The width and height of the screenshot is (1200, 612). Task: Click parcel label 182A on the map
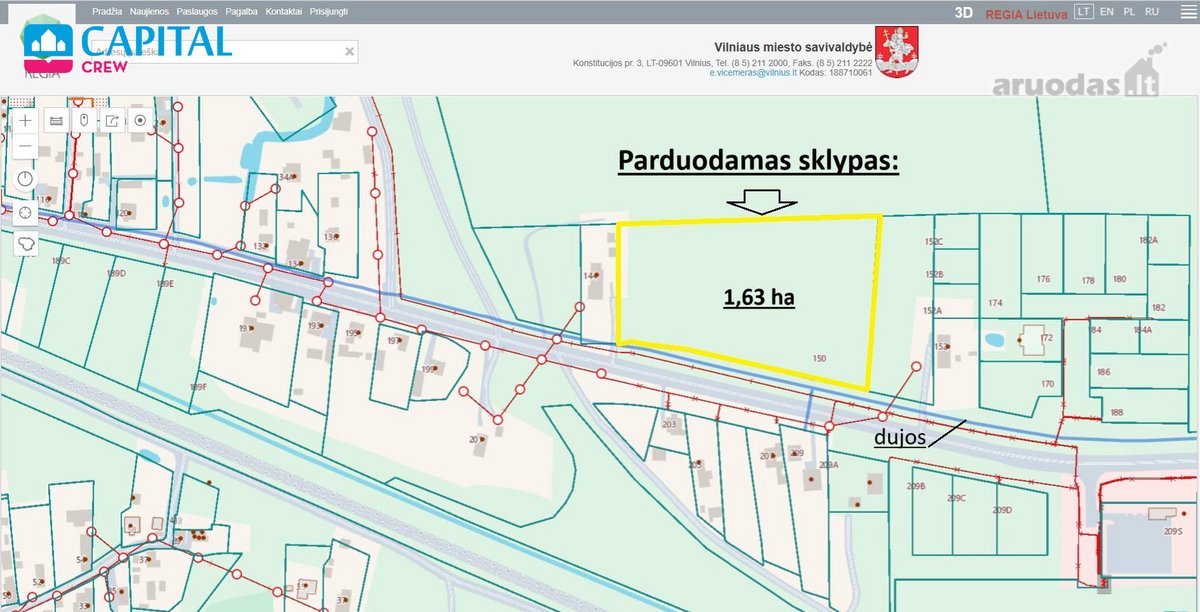pyautogui.click(x=1147, y=241)
